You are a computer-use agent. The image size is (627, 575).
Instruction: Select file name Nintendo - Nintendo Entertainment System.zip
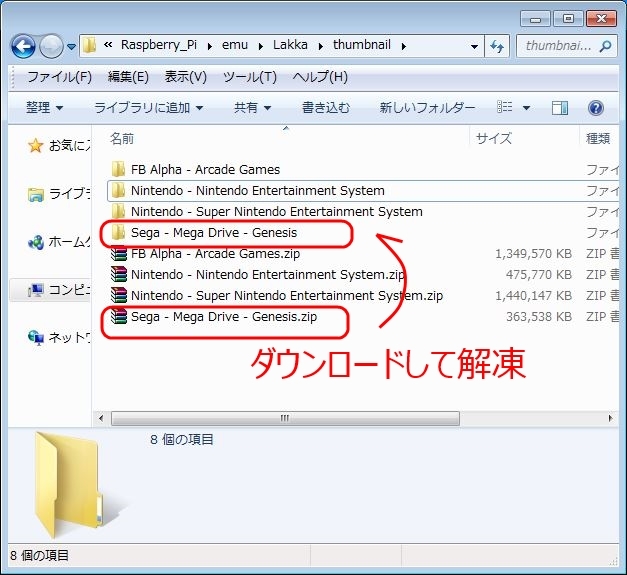pyautogui.click(x=268, y=275)
